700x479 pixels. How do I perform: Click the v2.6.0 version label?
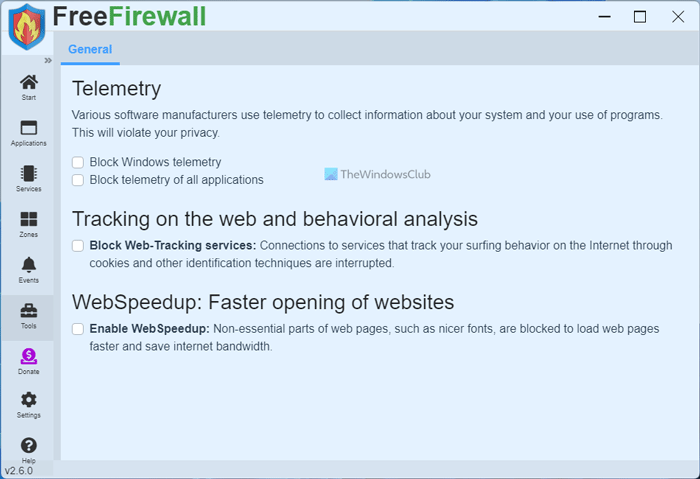click(20, 470)
